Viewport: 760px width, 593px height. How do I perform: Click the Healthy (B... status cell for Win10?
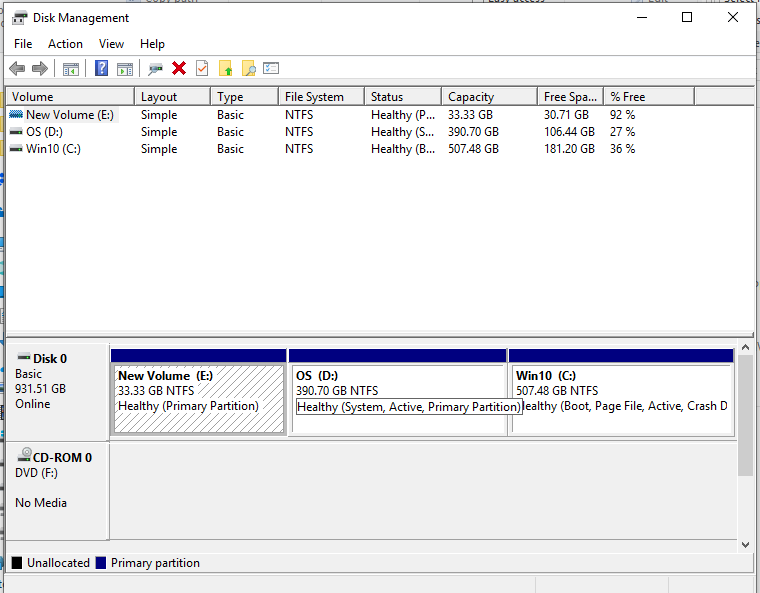tap(403, 149)
